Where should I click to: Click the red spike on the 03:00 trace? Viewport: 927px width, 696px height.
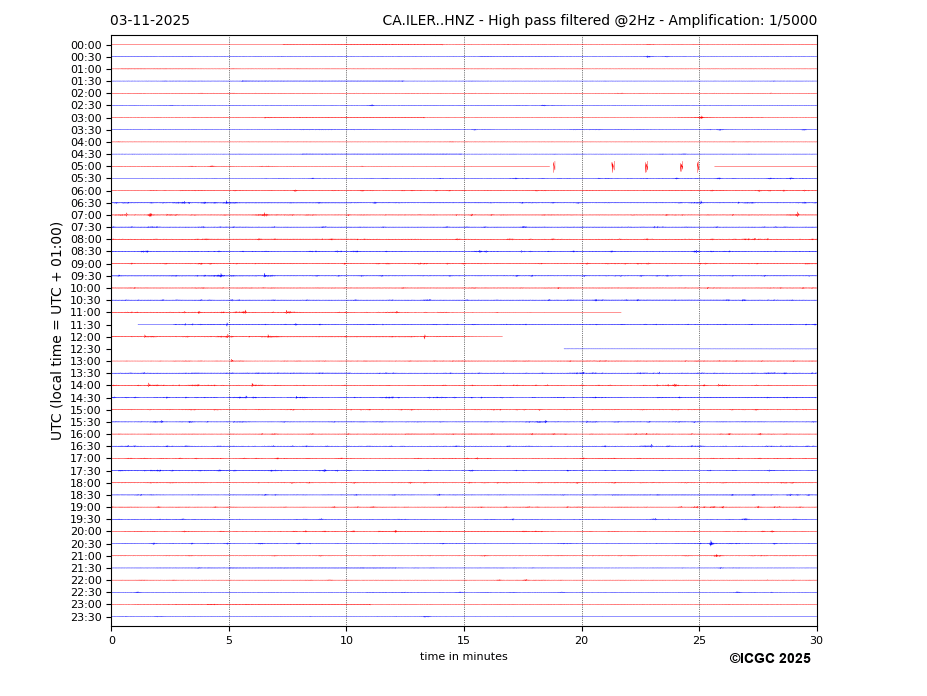(700, 118)
